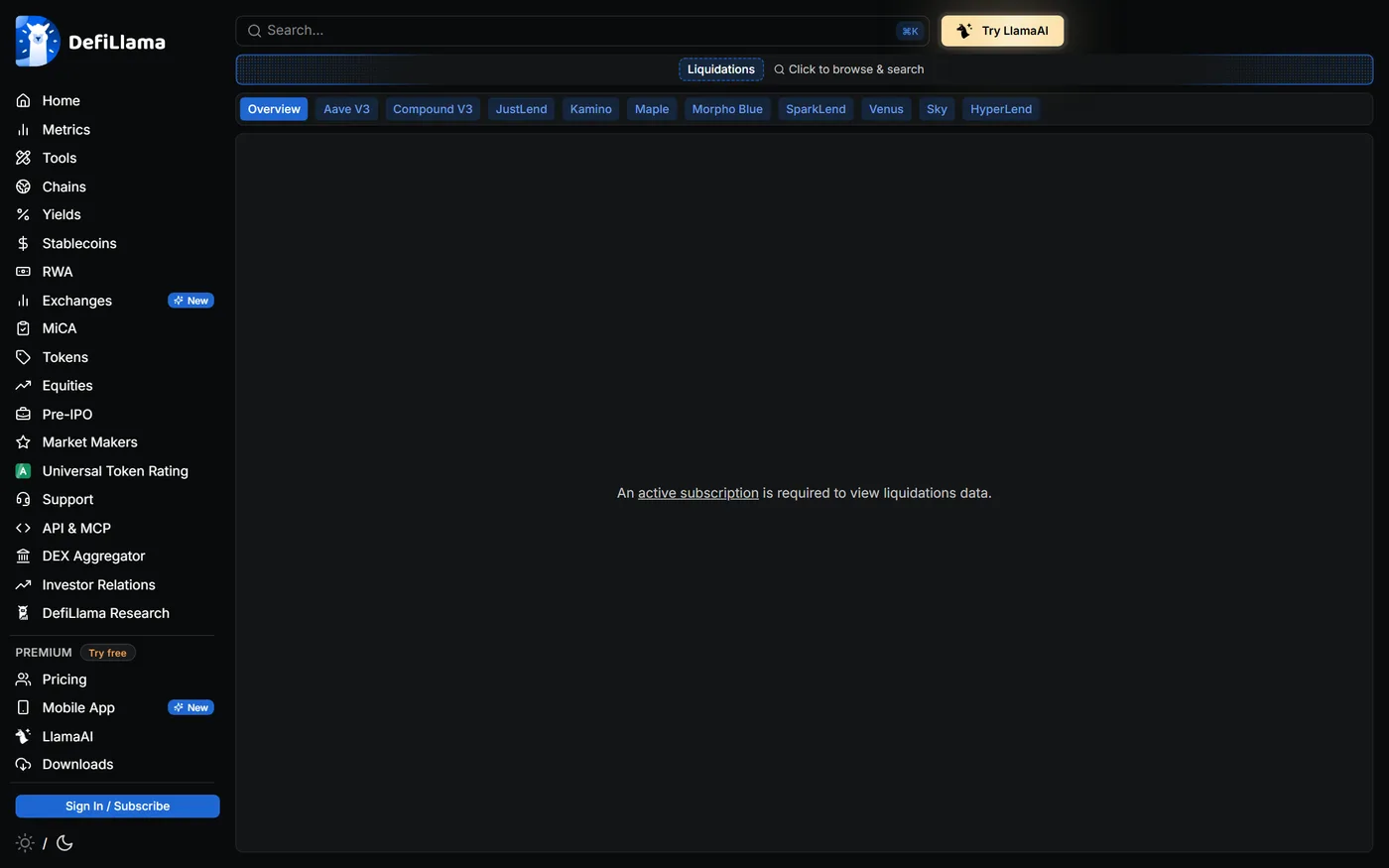This screenshot has width=1389, height=868.
Task: Click the New badge beside Exchanges
Action: [x=191, y=301]
